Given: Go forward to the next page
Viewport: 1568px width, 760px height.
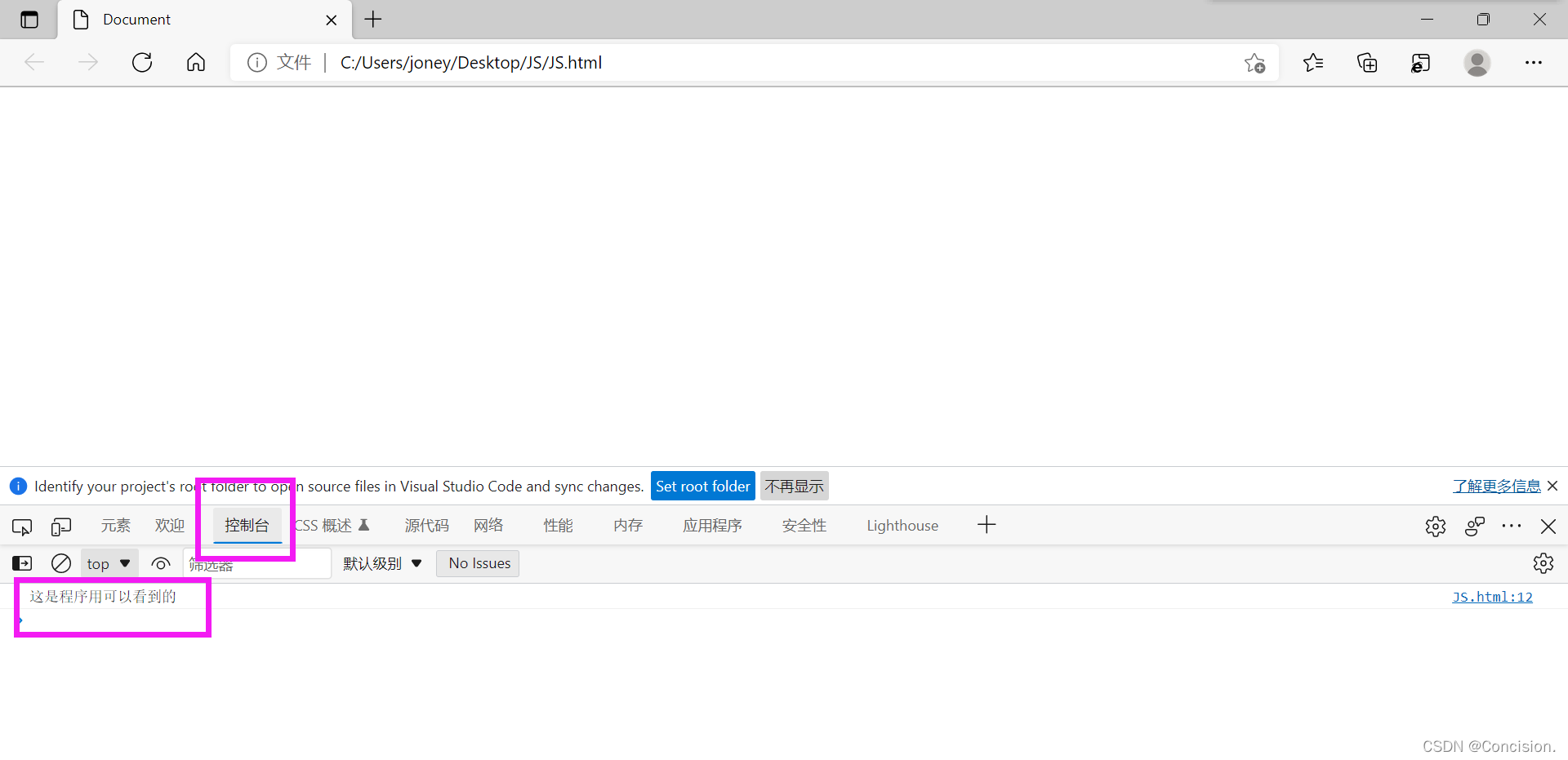Looking at the screenshot, I should [x=88, y=62].
